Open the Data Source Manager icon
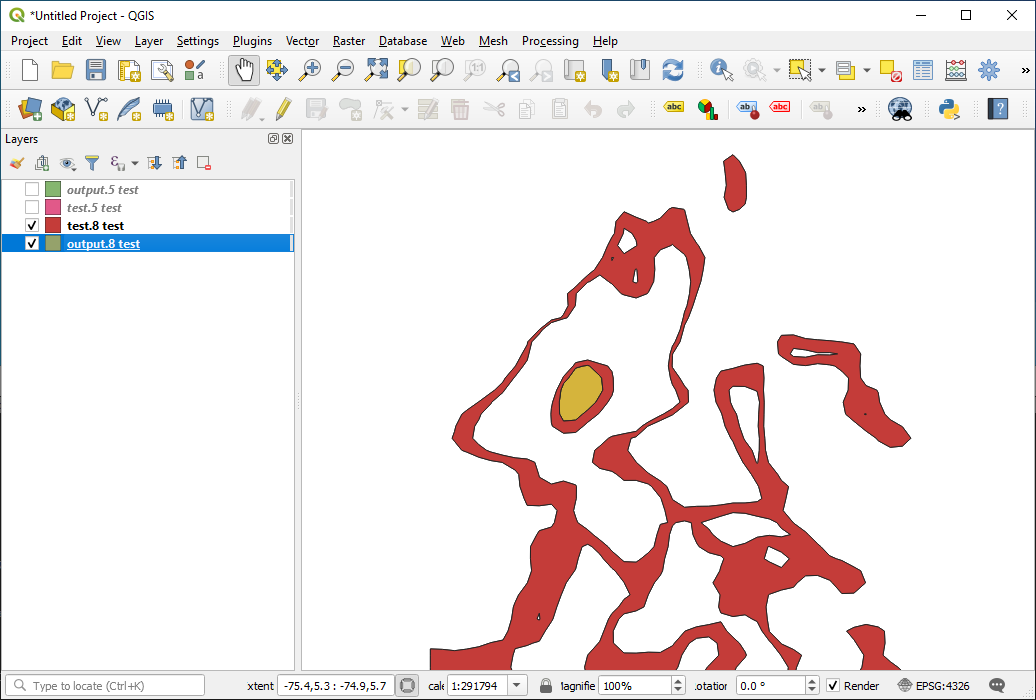 30,109
